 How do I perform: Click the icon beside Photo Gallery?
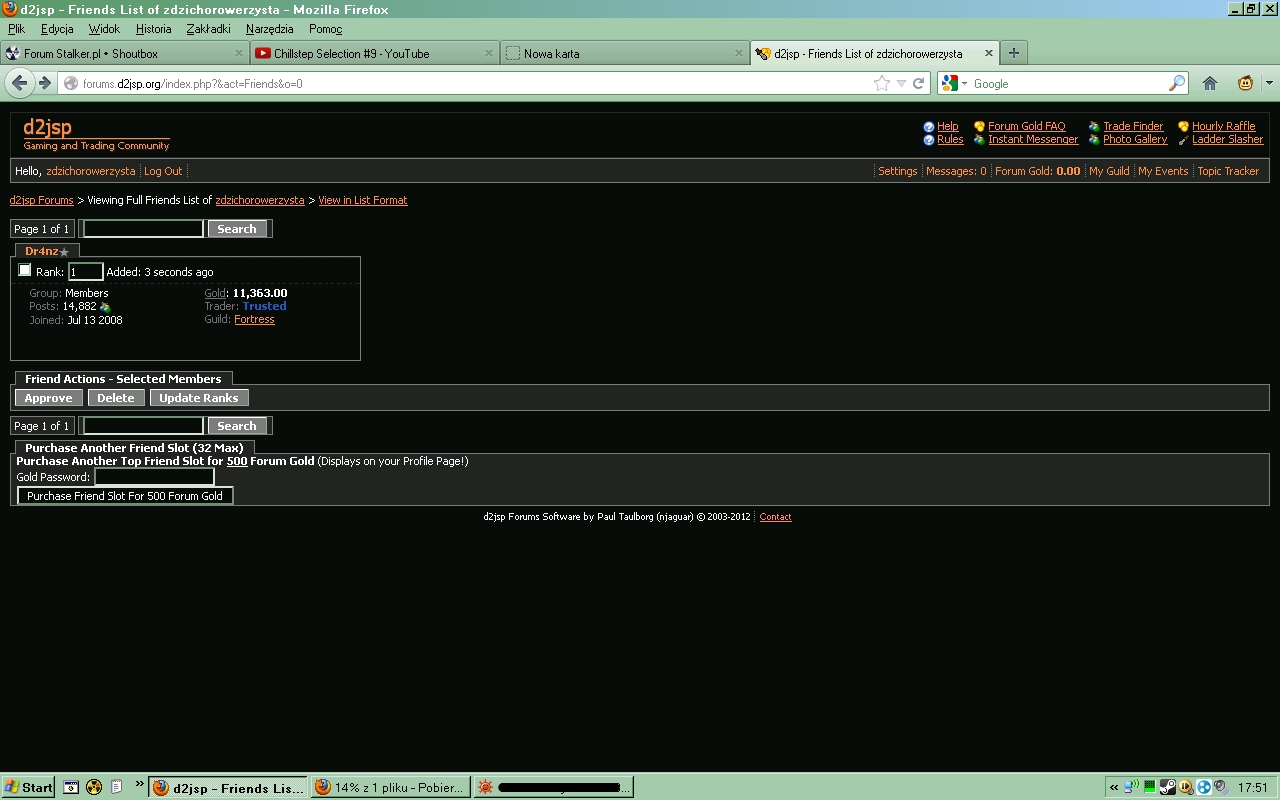click(x=1094, y=140)
